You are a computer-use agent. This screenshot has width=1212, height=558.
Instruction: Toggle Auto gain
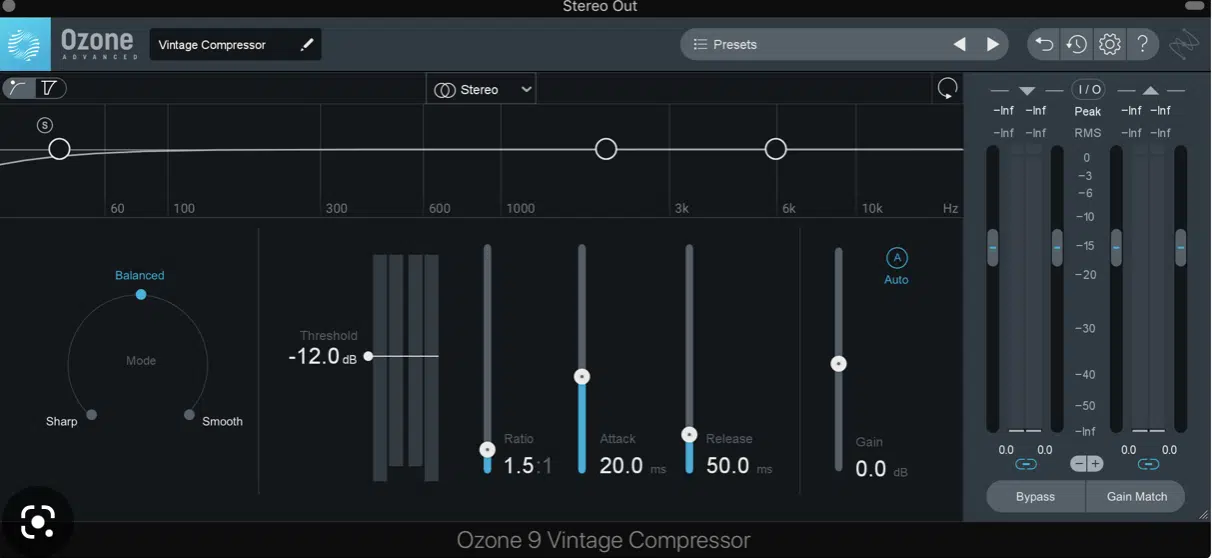(x=897, y=258)
